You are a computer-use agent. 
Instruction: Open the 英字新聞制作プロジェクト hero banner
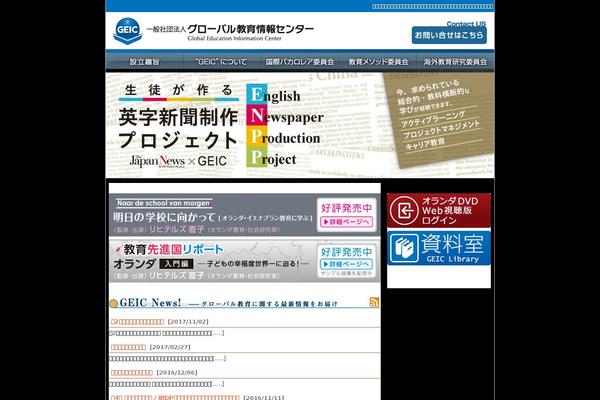click(x=300, y=125)
